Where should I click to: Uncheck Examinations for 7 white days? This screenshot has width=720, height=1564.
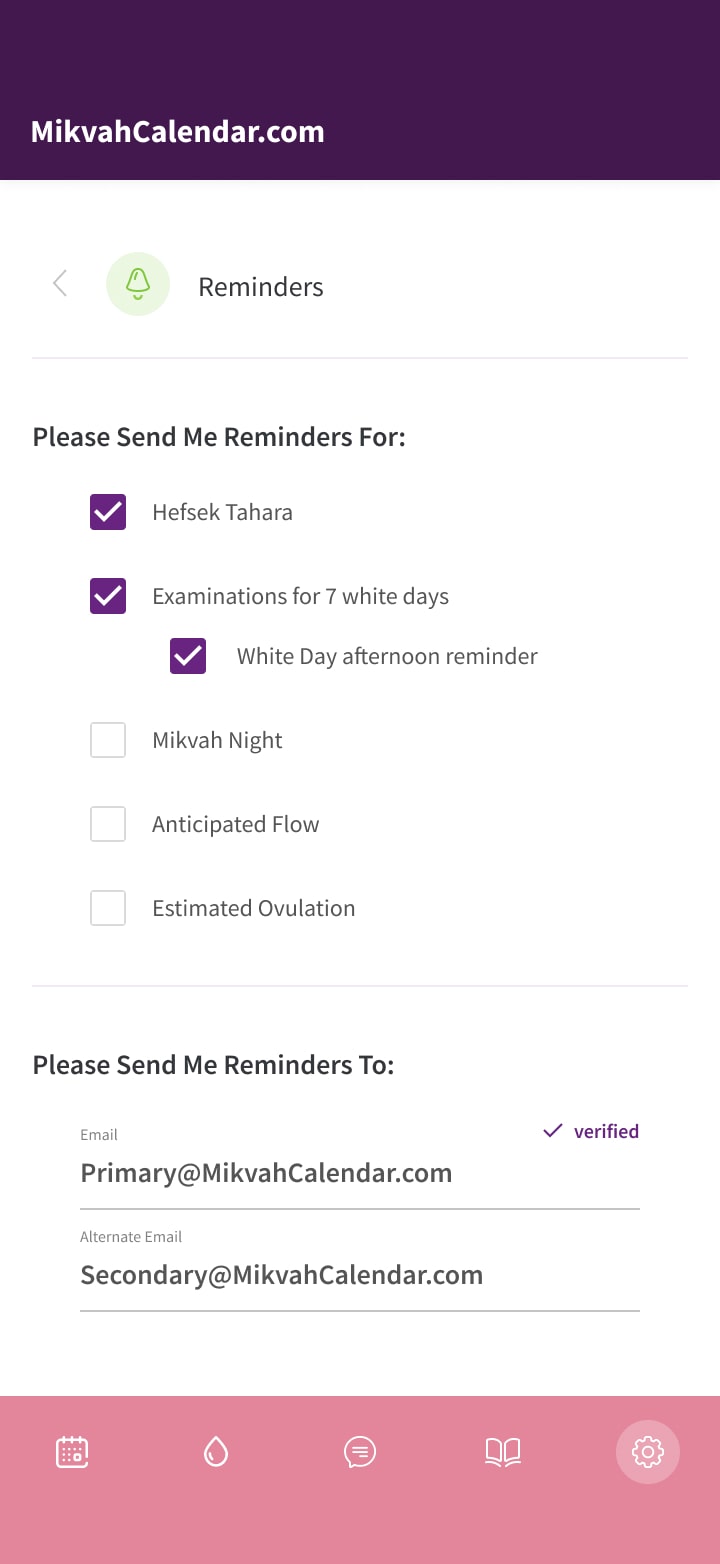[x=108, y=596]
